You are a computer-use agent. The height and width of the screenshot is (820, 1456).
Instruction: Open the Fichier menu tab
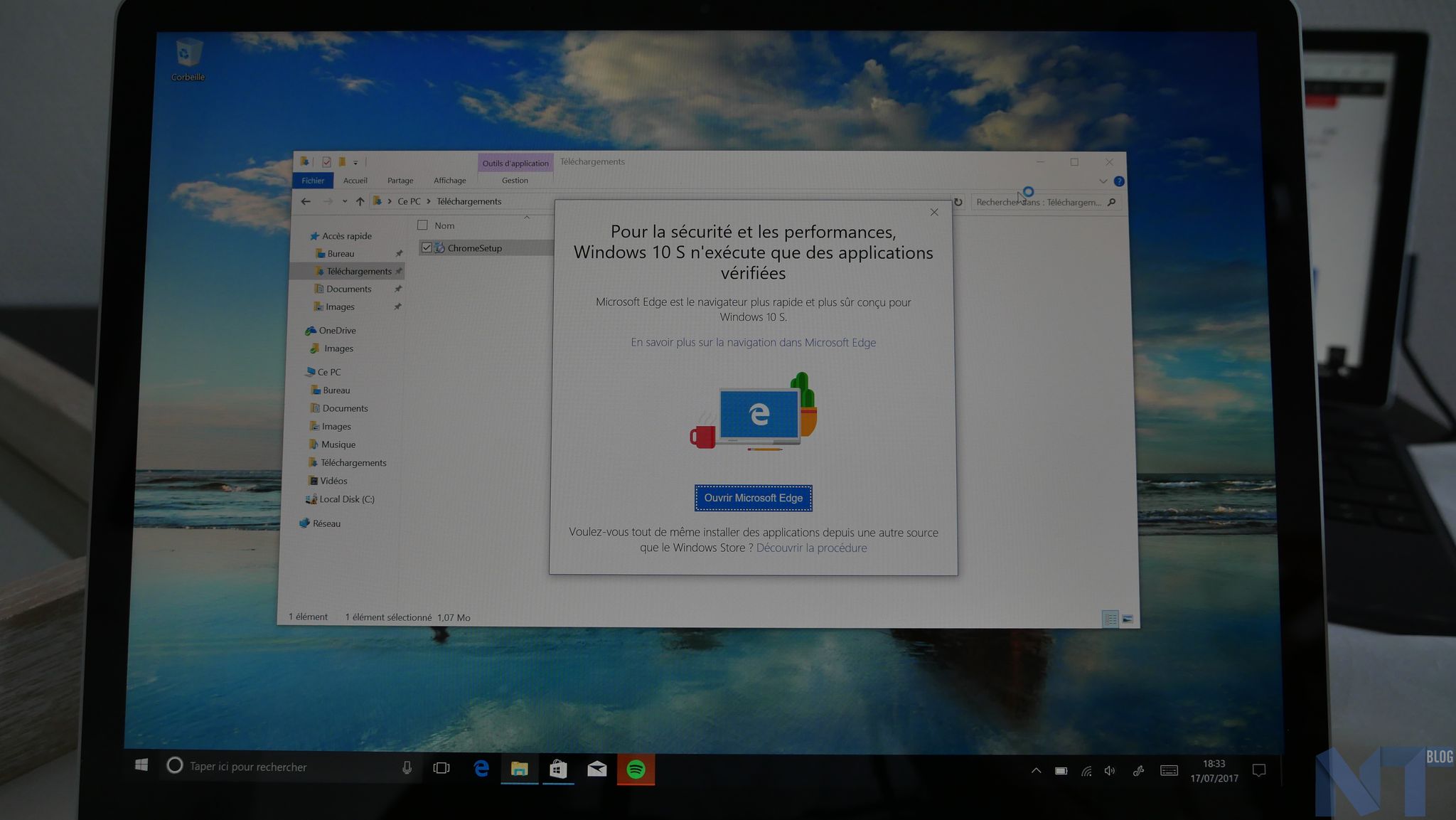pyautogui.click(x=313, y=181)
